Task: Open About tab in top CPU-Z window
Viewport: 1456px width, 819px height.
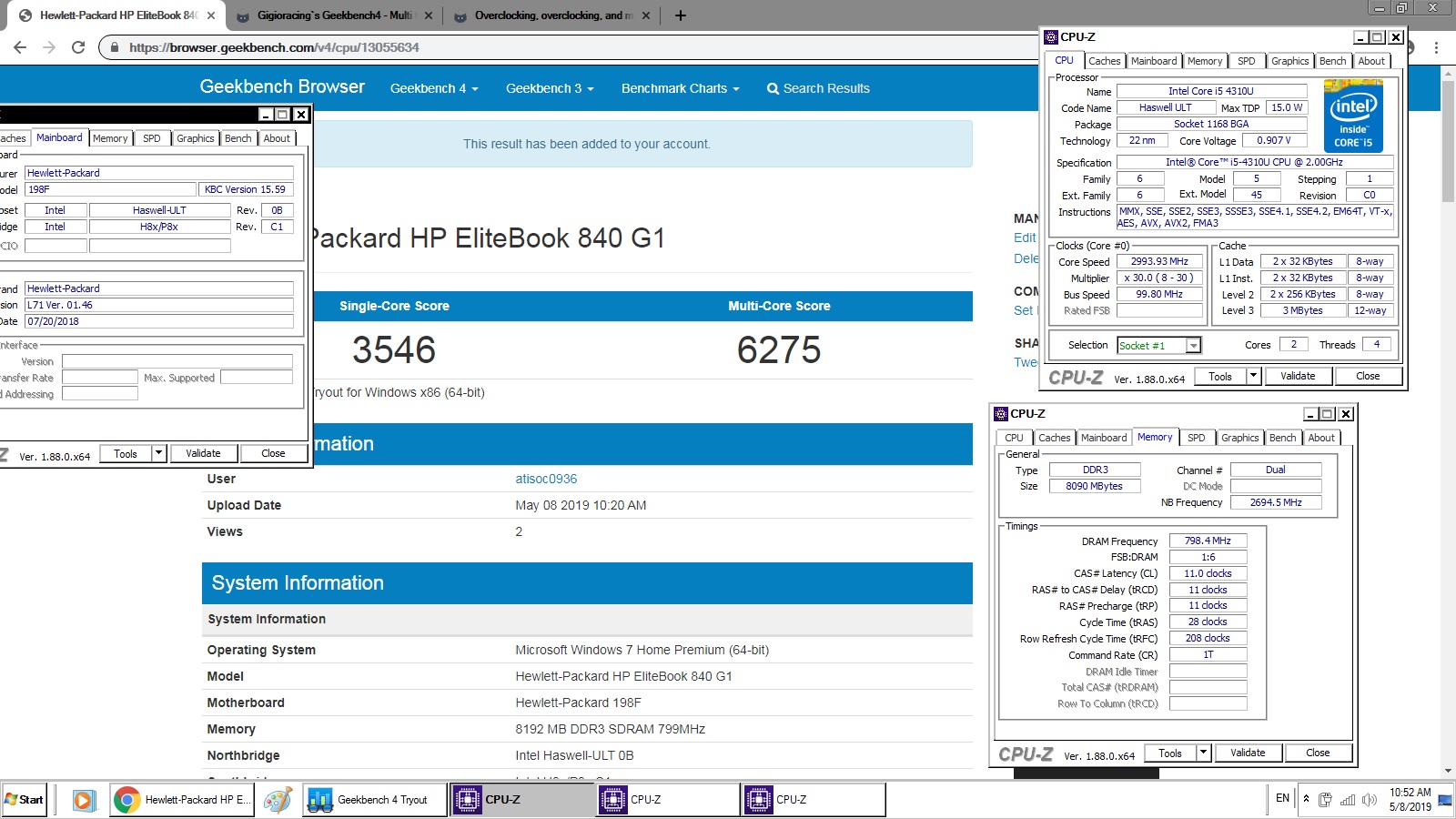Action: click(x=1371, y=61)
